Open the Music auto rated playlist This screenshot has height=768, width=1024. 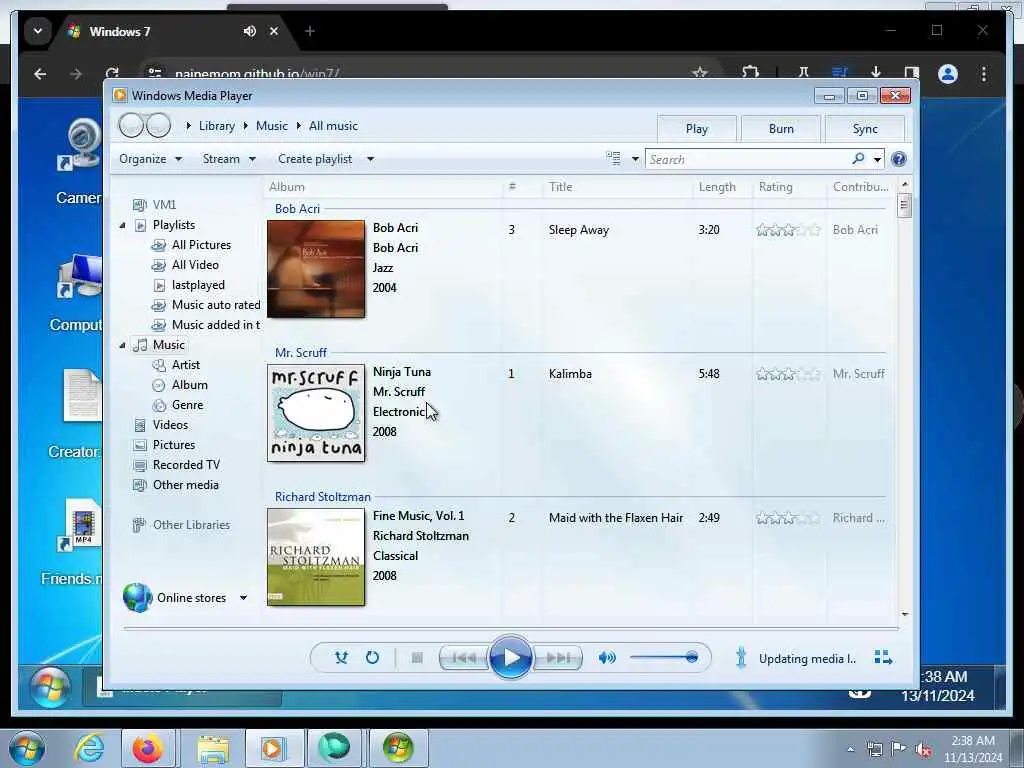(x=216, y=305)
